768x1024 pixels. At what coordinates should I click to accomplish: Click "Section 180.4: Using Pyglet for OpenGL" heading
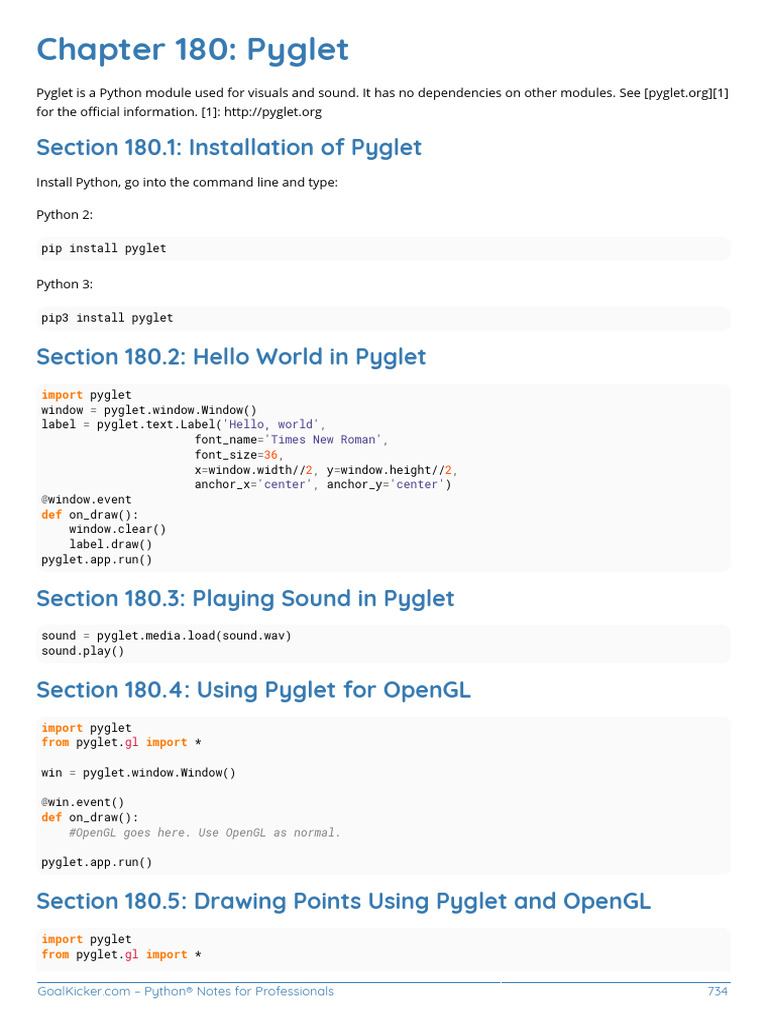tap(253, 690)
